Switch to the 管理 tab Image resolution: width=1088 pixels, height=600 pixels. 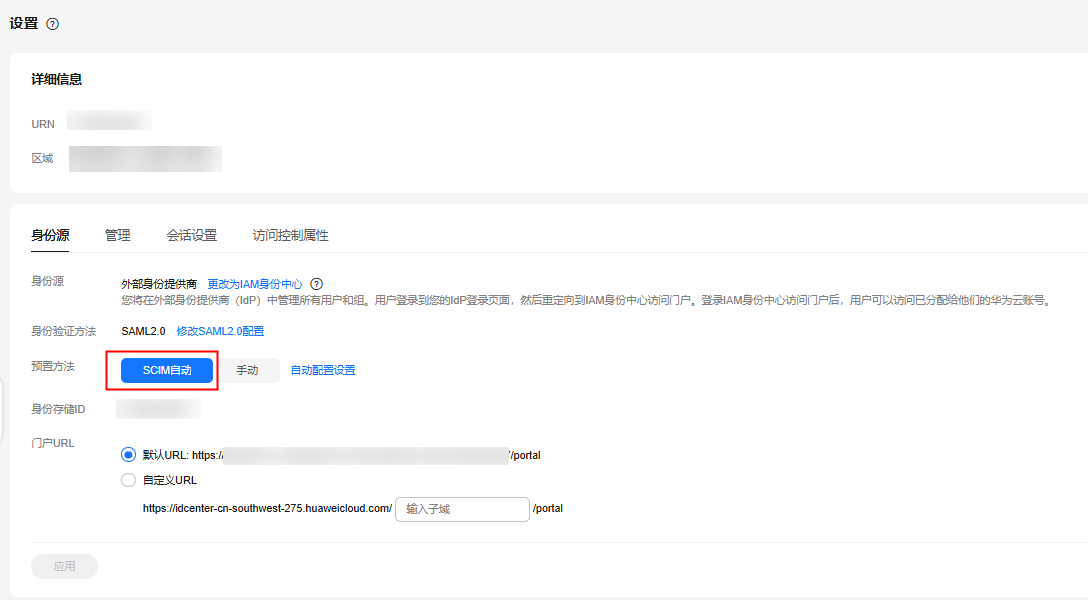(118, 236)
